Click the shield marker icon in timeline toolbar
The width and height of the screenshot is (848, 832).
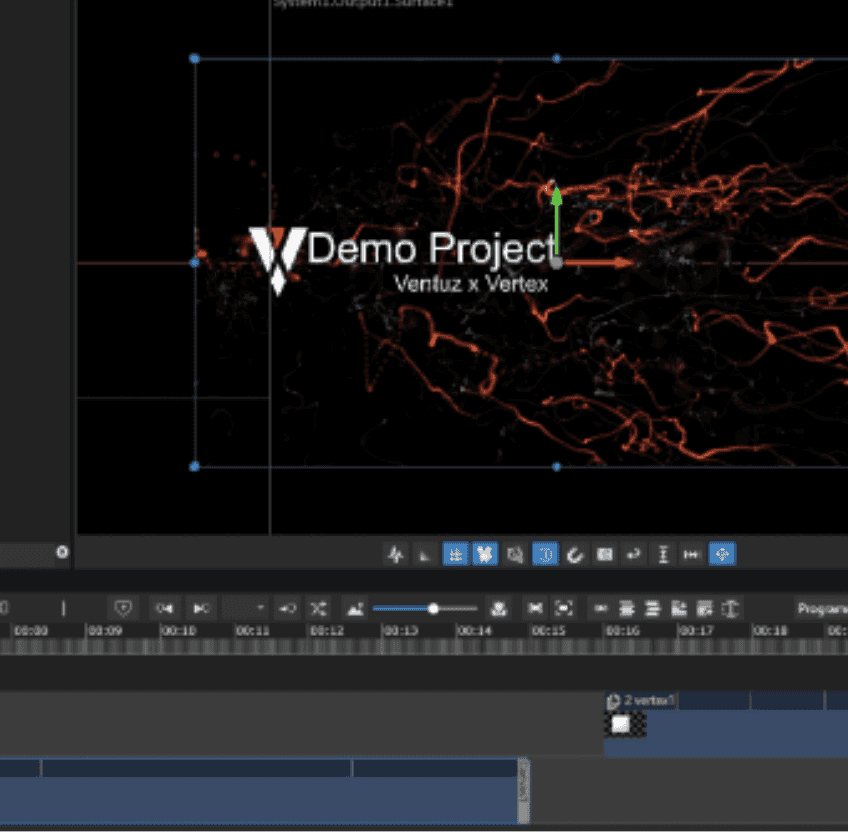[123, 608]
